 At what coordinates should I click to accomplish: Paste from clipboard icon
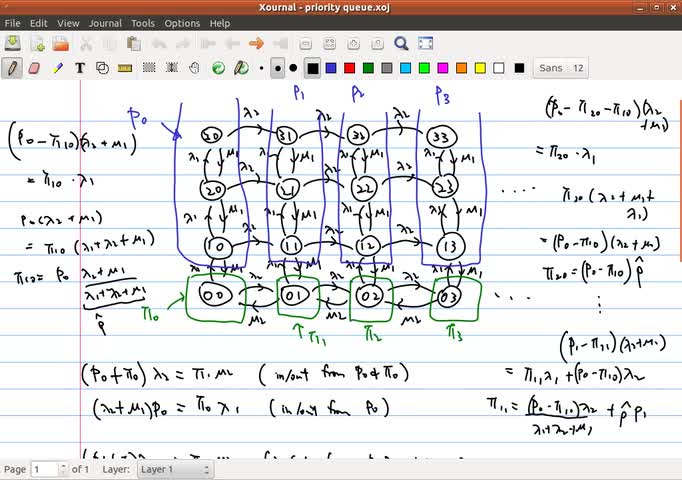134,43
